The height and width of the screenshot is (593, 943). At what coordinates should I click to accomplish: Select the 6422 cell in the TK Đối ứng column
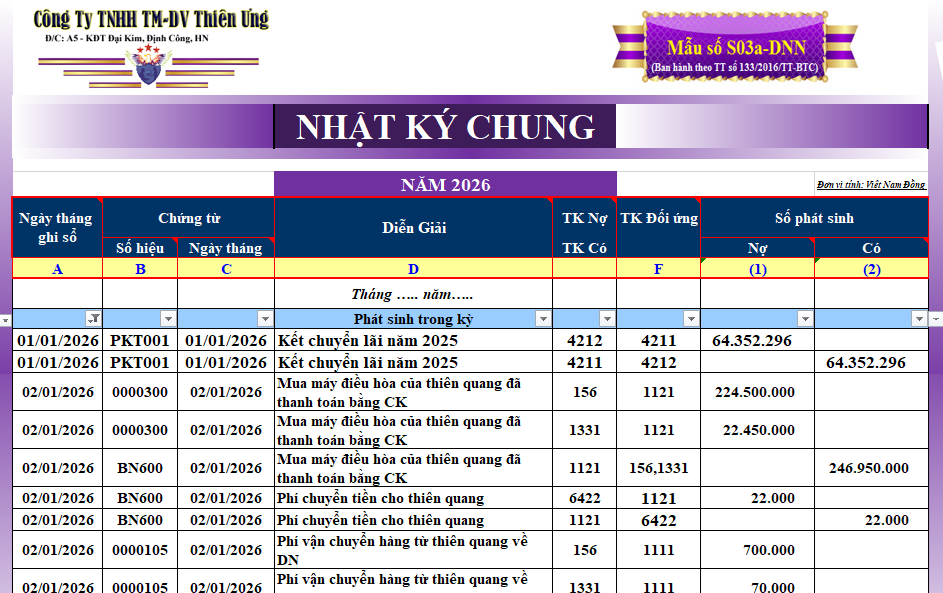coord(659,520)
